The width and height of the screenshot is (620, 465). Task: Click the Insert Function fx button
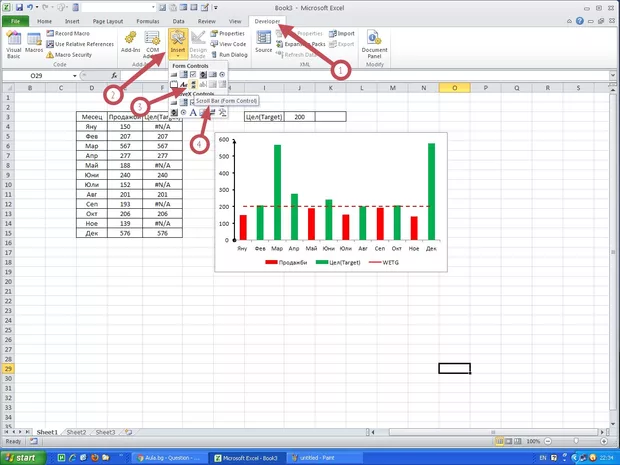pyautogui.click(x=114, y=76)
